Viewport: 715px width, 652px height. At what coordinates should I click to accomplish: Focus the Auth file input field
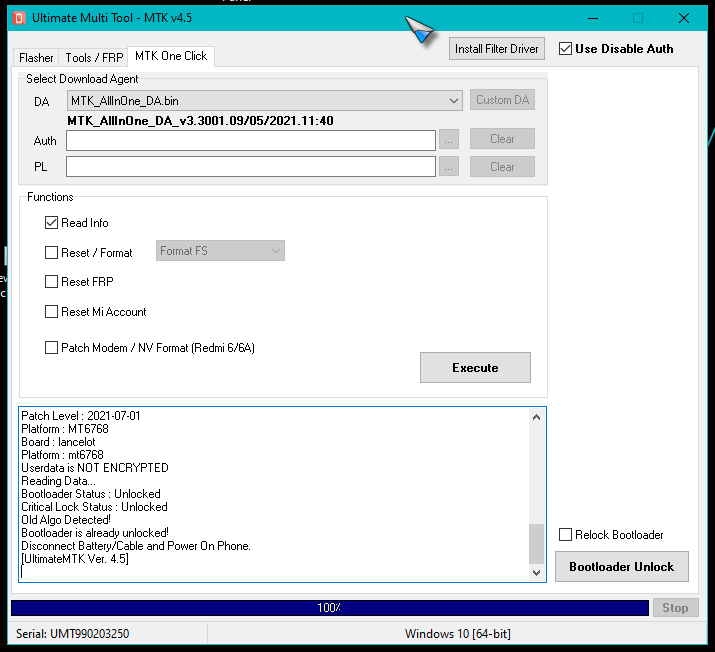(x=251, y=140)
